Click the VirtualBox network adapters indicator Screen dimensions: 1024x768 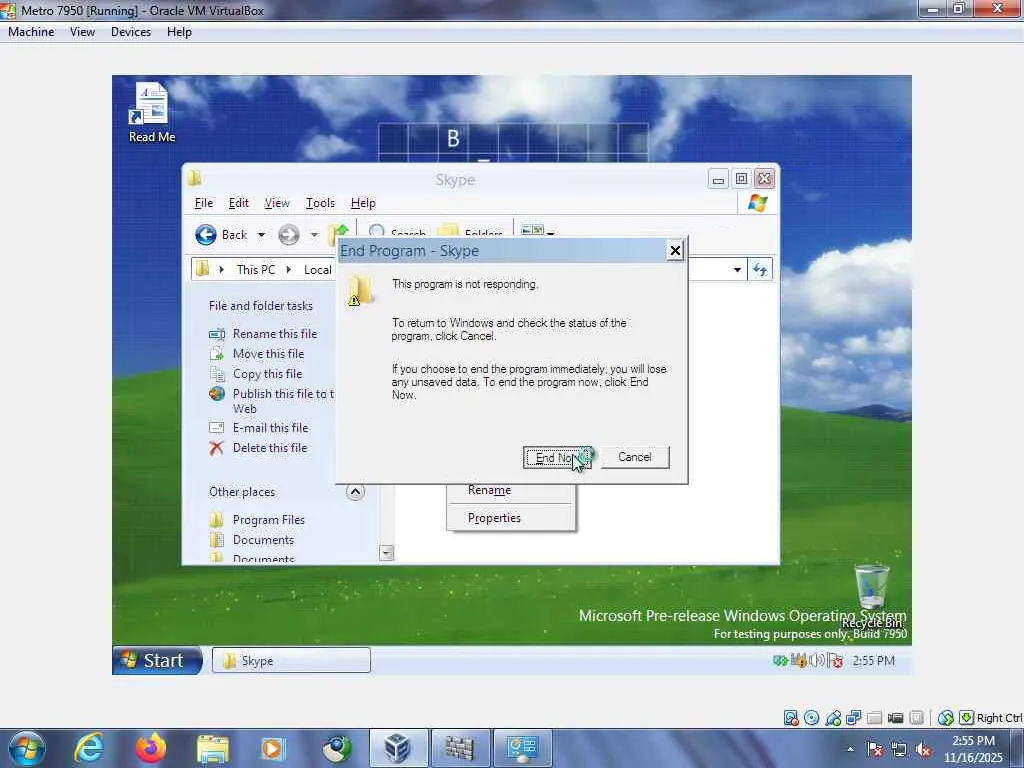(854, 718)
